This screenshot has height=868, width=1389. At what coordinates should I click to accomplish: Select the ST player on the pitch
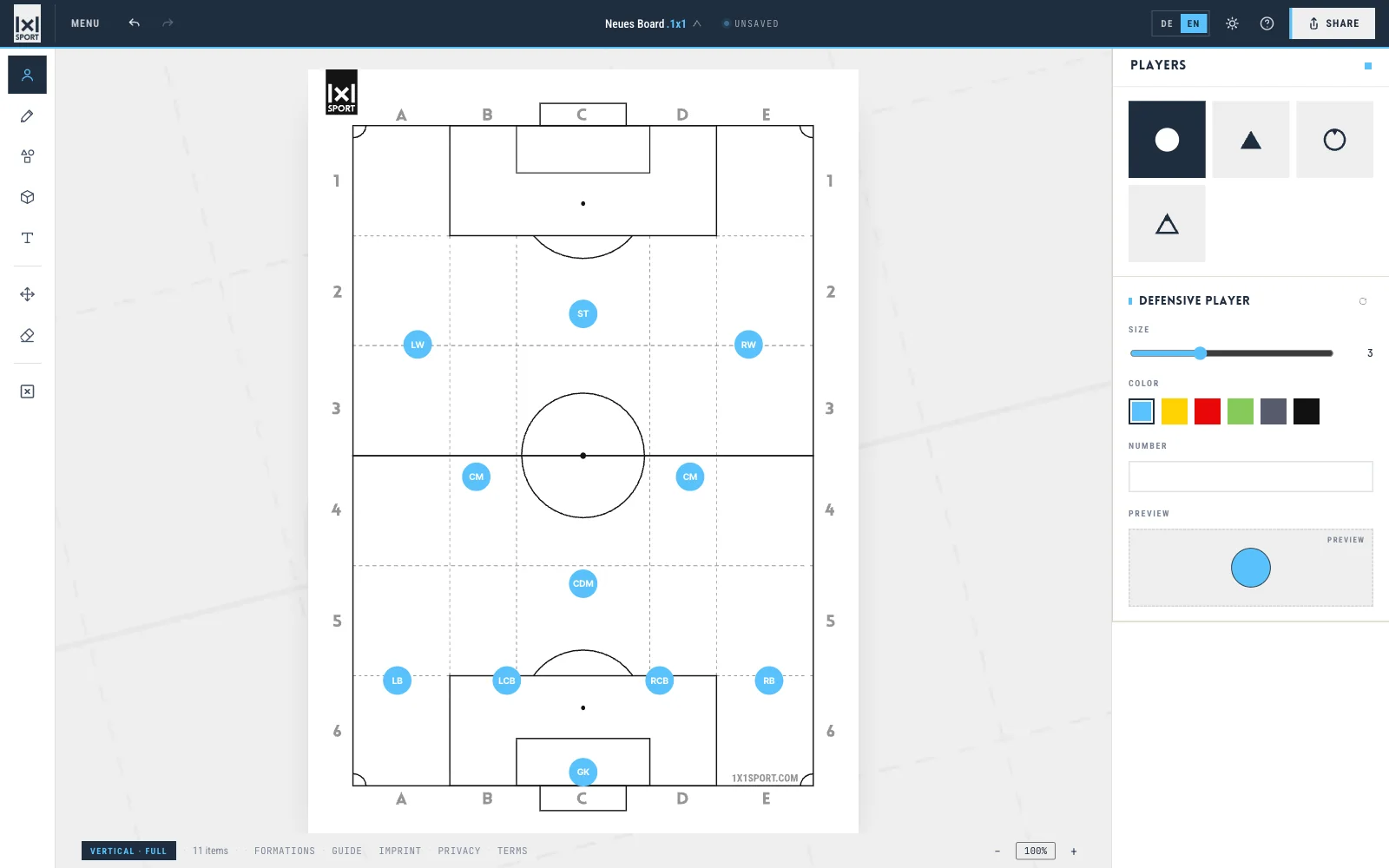tap(583, 314)
